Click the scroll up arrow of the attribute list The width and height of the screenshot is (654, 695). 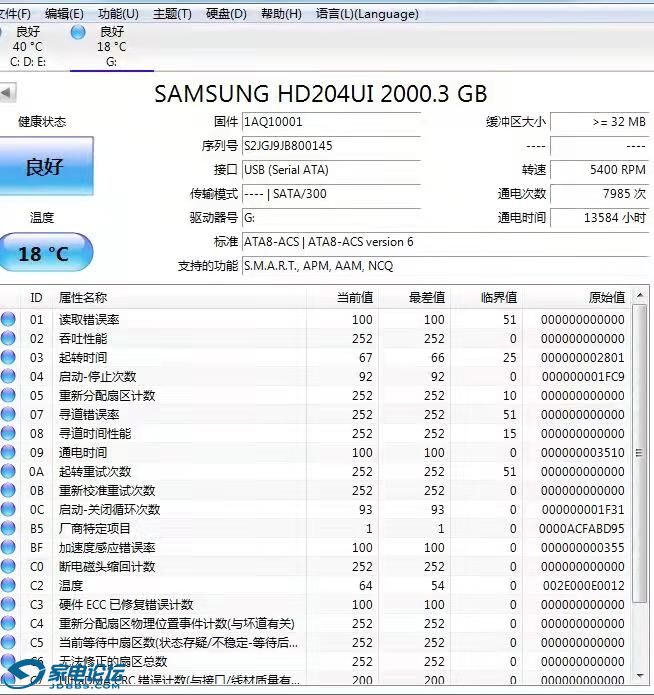click(x=639, y=295)
